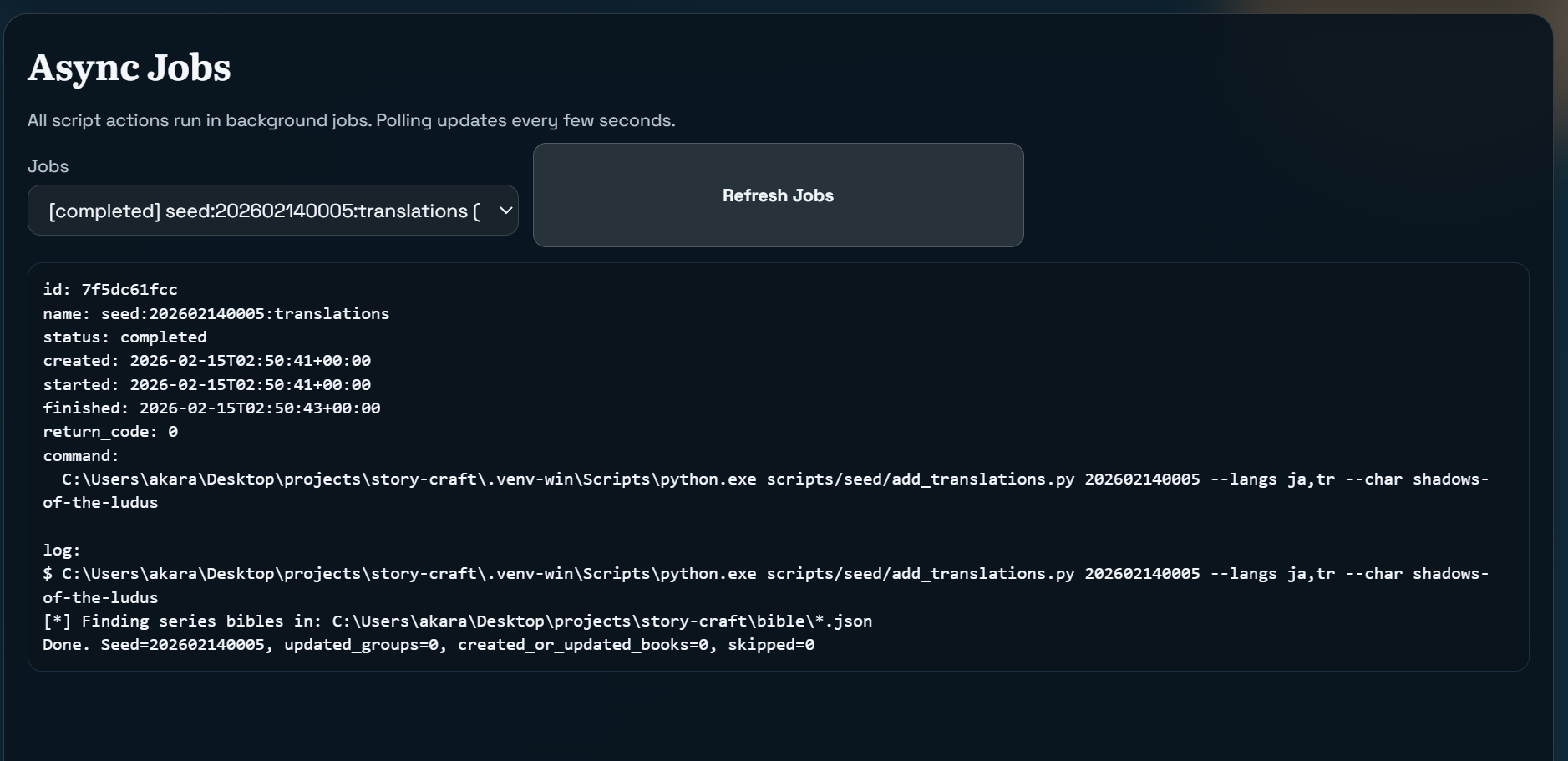1568x761 pixels.
Task: Click the 'finished: 2026-02-15T02:50:43' line
Action: click(x=211, y=408)
